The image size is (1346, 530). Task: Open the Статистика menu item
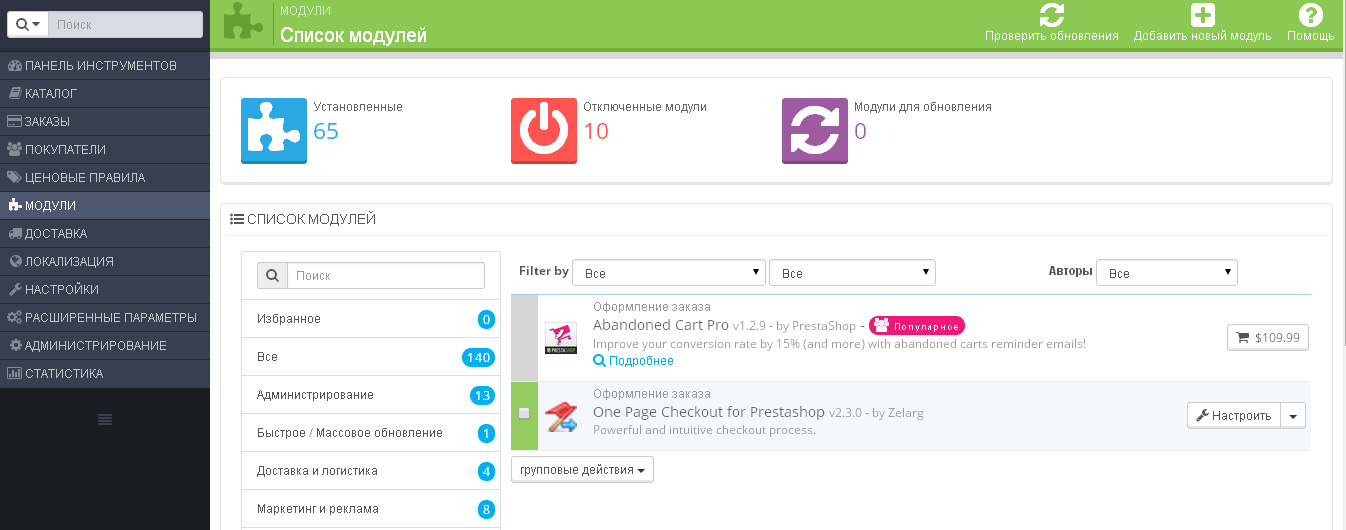click(105, 374)
